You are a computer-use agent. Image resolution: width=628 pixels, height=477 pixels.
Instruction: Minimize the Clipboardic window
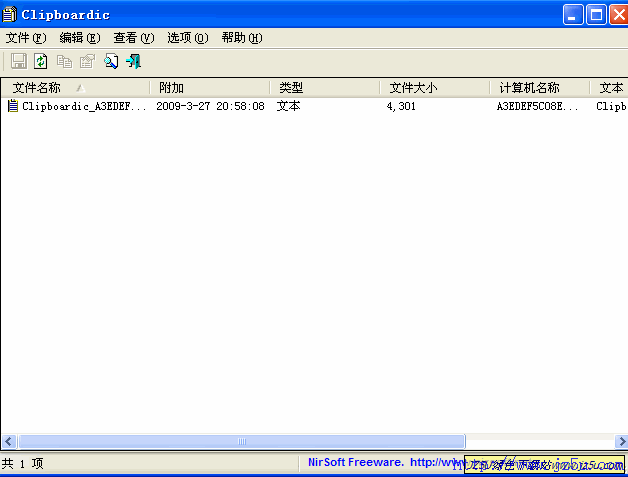tap(573, 15)
